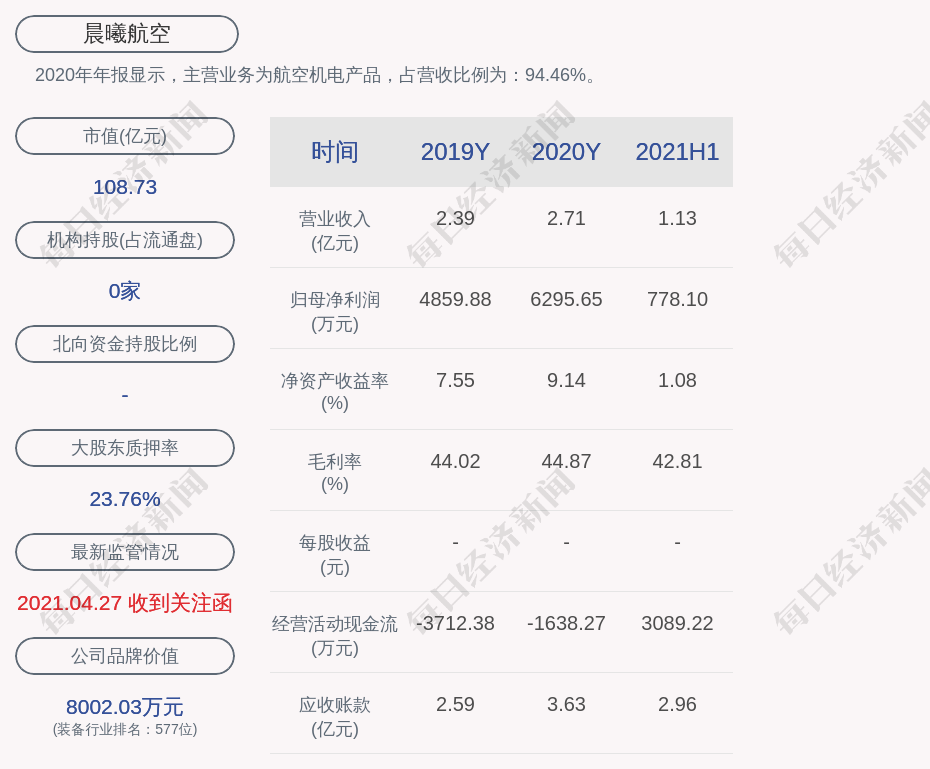Click the 0家 institutional holding value
Screen dimensions: 930x769
pyautogui.click(x=125, y=291)
